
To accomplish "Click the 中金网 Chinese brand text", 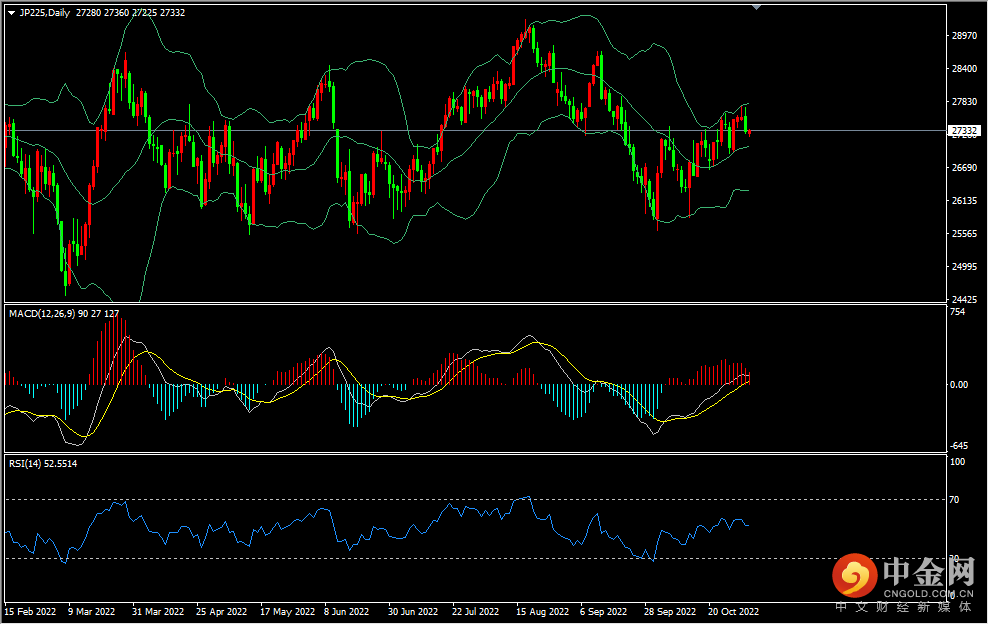I will click(x=928, y=571).
